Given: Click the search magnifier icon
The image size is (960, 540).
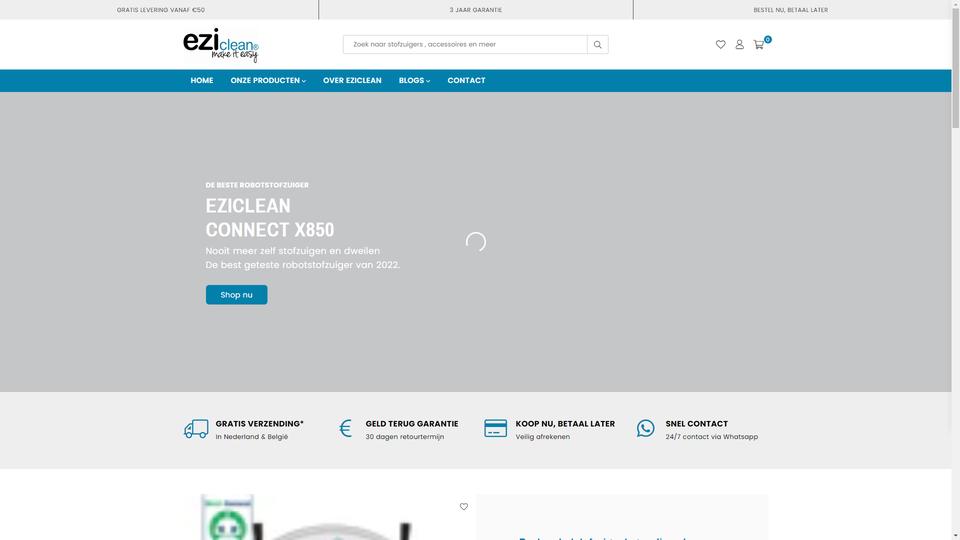Looking at the screenshot, I should click(598, 45).
